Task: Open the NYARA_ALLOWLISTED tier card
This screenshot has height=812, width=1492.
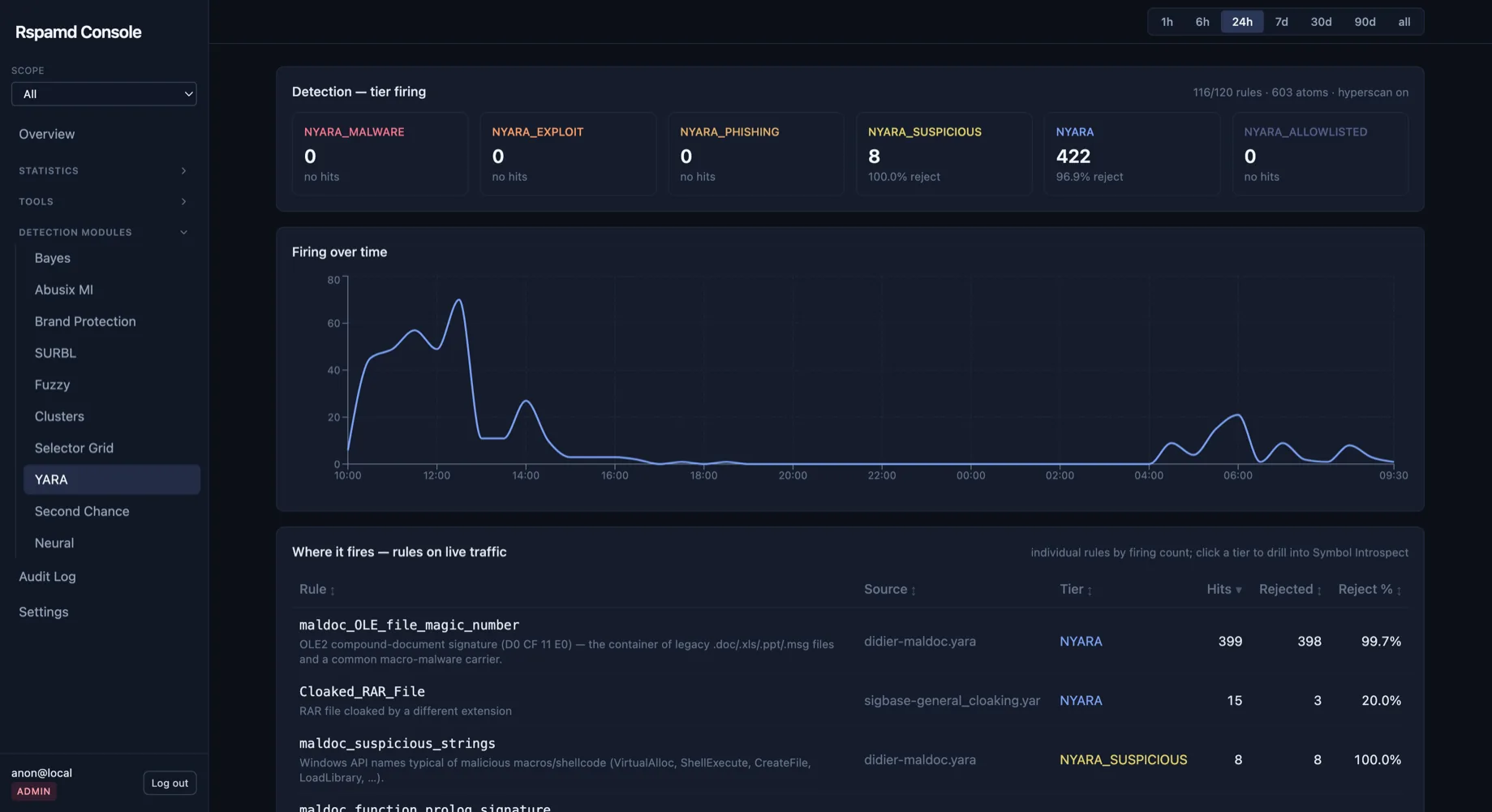Action: click(1320, 154)
